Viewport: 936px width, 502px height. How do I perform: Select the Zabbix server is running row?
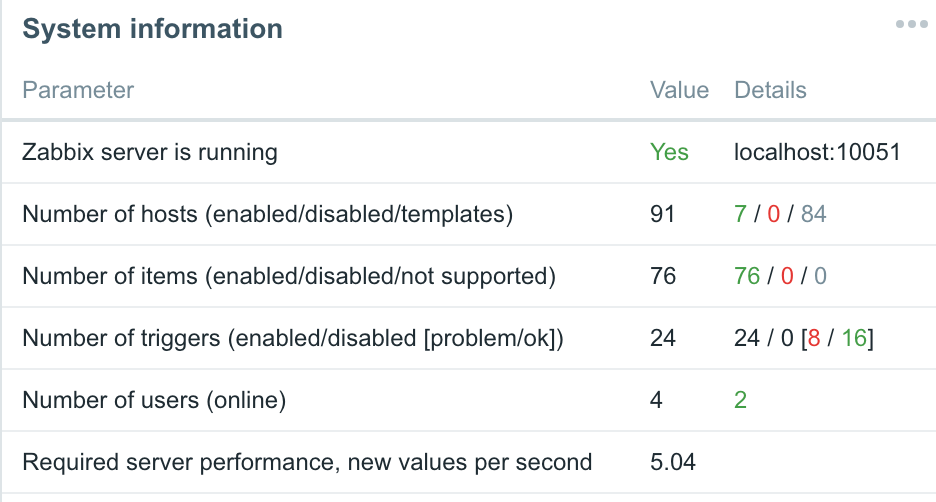(469, 152)
